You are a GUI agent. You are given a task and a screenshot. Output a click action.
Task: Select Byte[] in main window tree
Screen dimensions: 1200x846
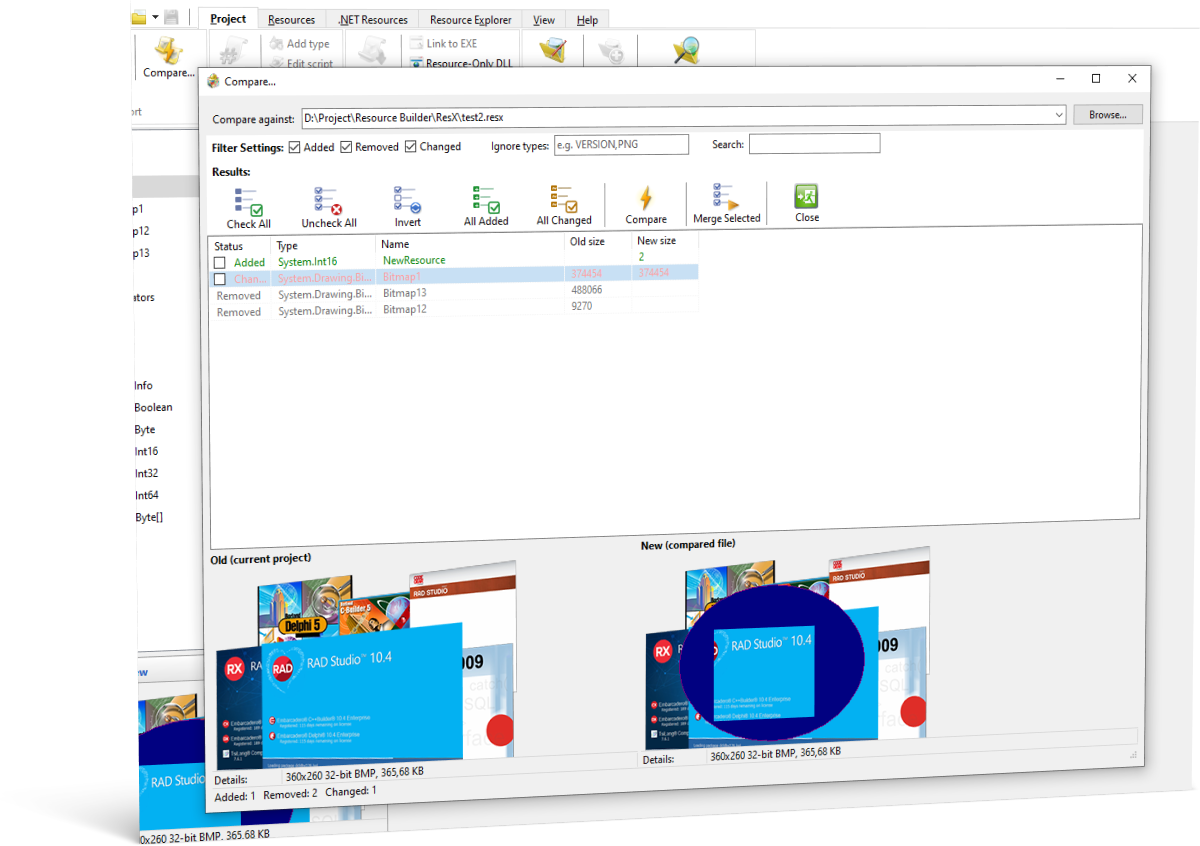coord(148,517)
